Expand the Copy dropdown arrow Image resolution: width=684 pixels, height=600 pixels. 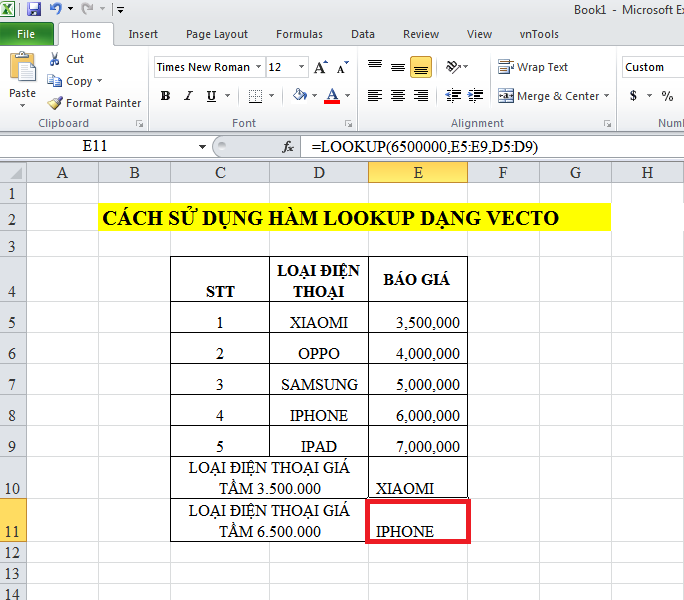click(99, 81)
